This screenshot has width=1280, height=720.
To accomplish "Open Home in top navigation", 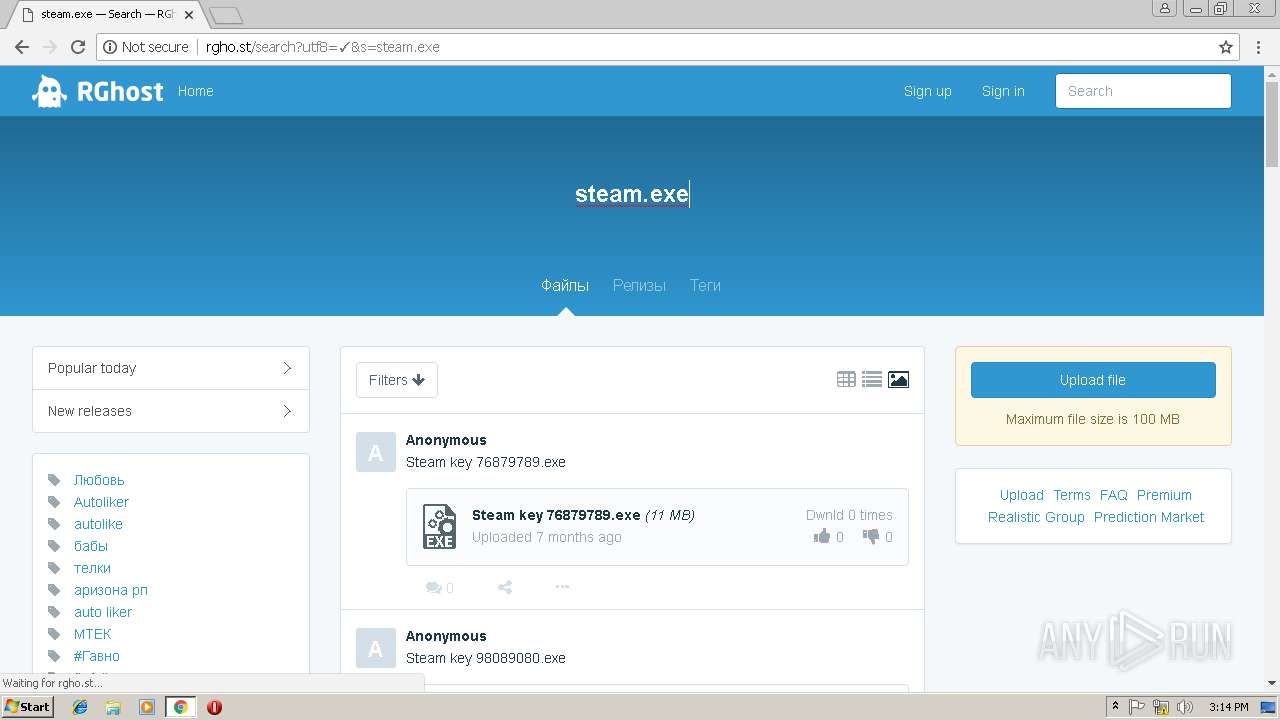I will click(196, 91).
